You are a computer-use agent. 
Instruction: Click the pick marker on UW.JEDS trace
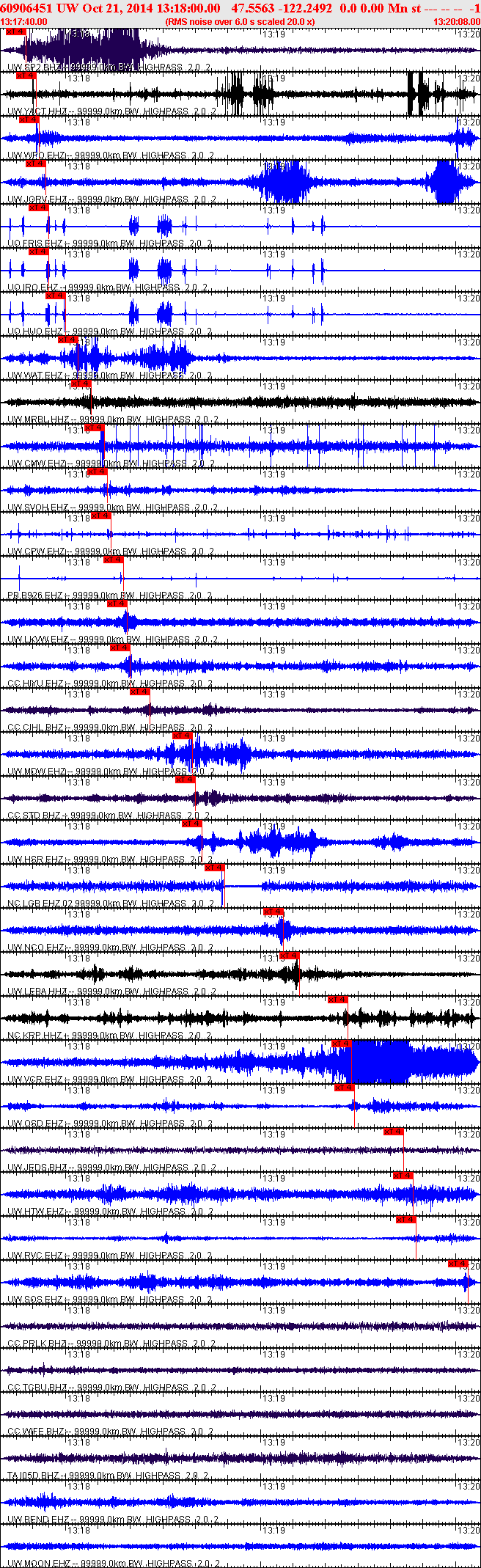394,1132
